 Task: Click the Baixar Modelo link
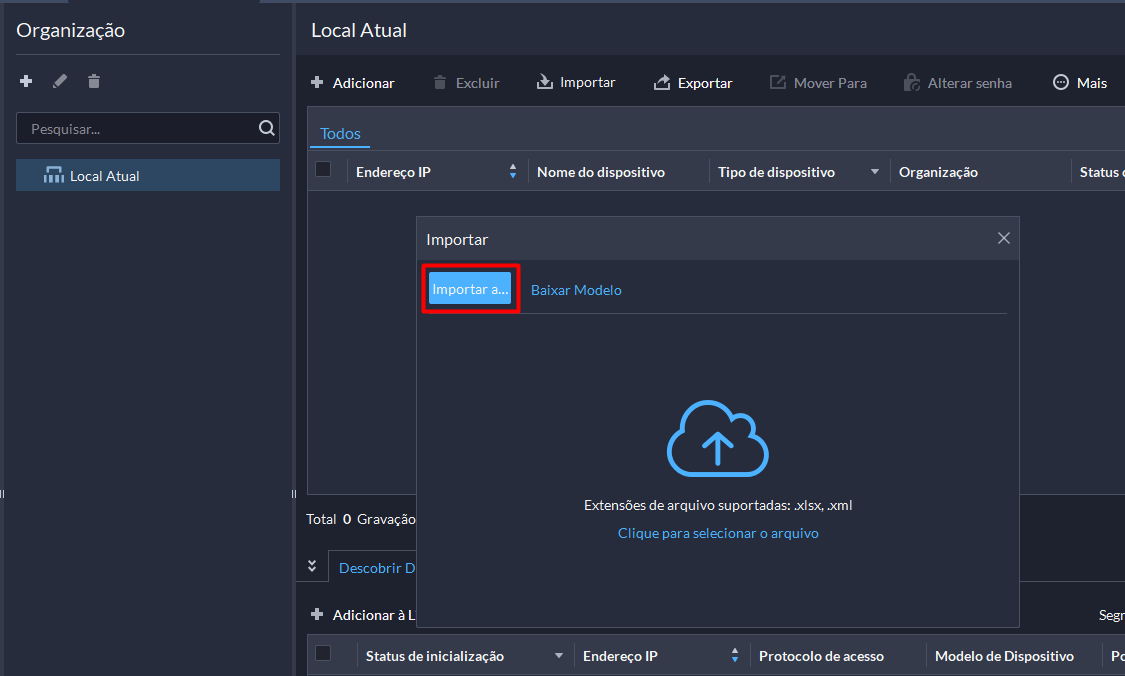click(576, 290)
